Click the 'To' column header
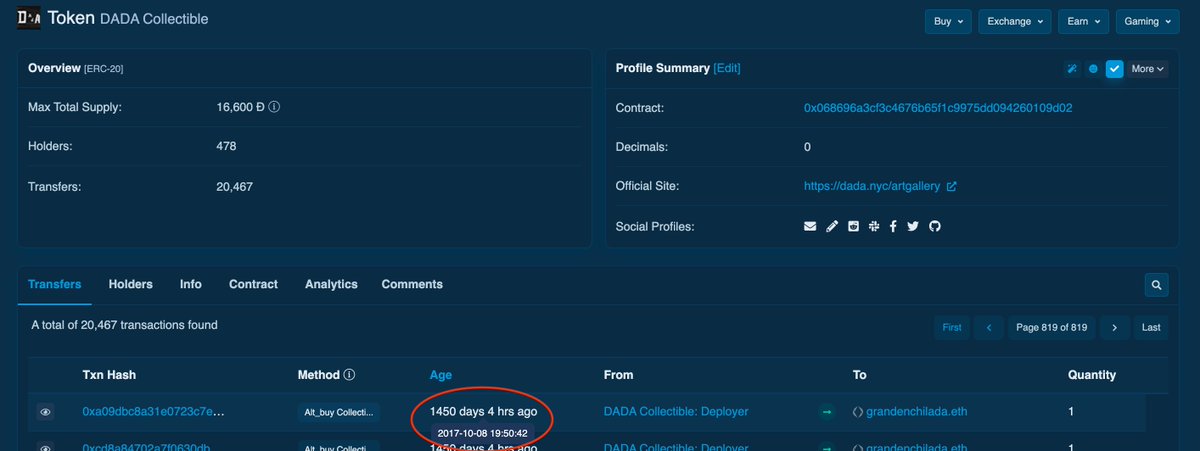The width and height of the screenshot is (1200, 451). (860, 375)
